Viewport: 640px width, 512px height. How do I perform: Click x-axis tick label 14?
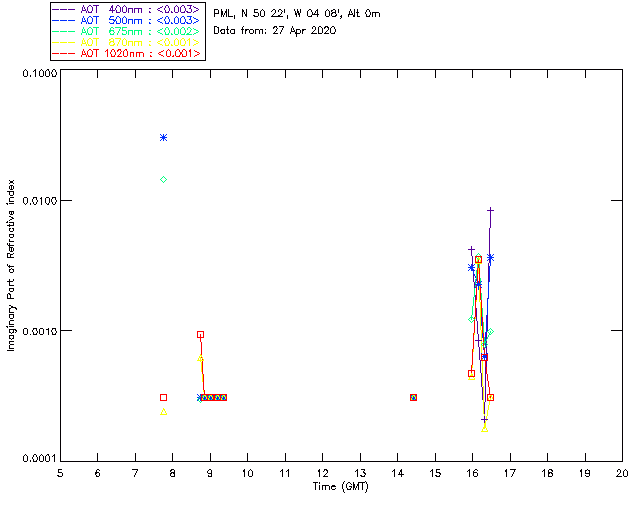pos(398,473)
